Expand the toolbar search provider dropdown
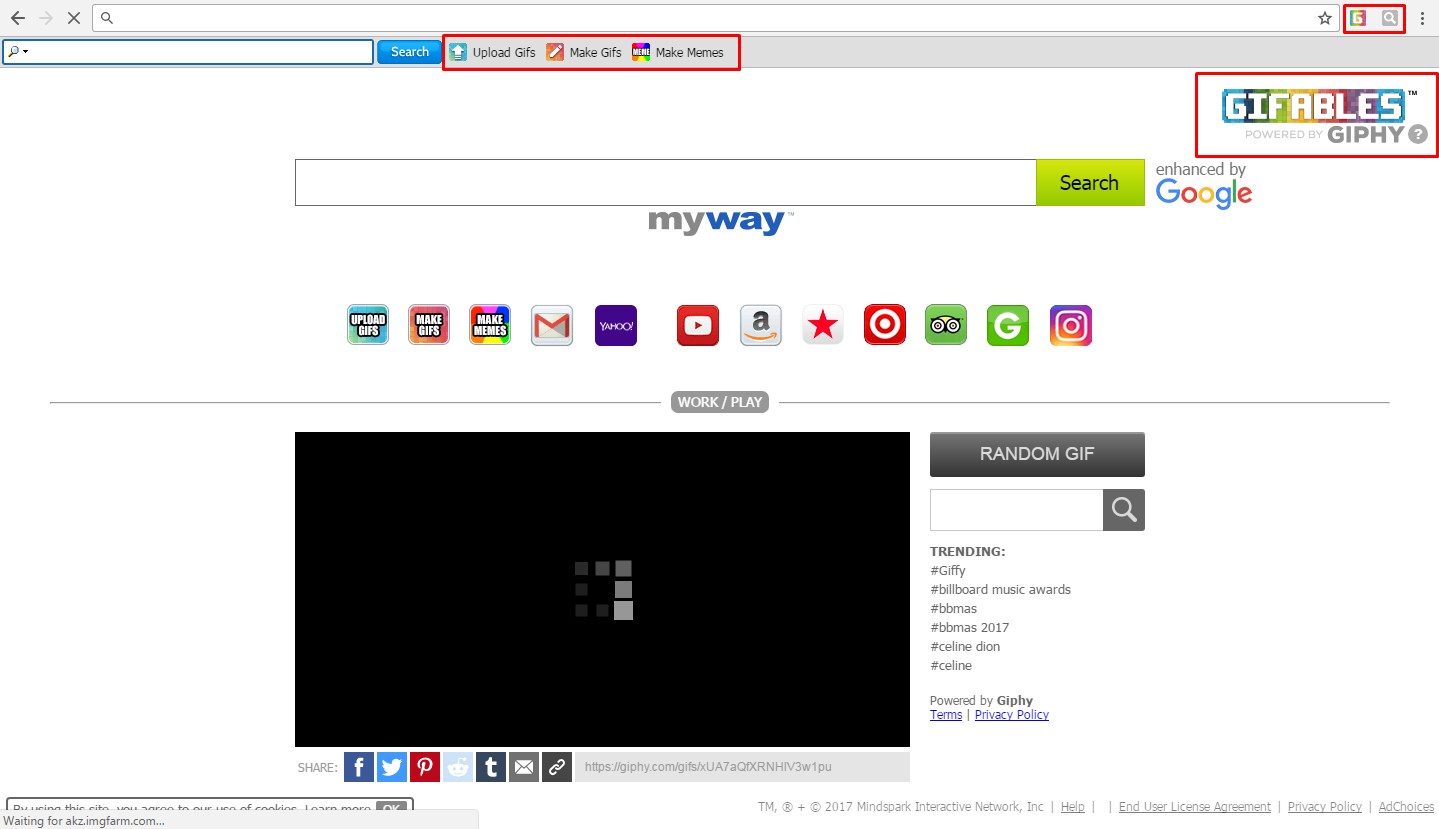 (x=18, y=52)
